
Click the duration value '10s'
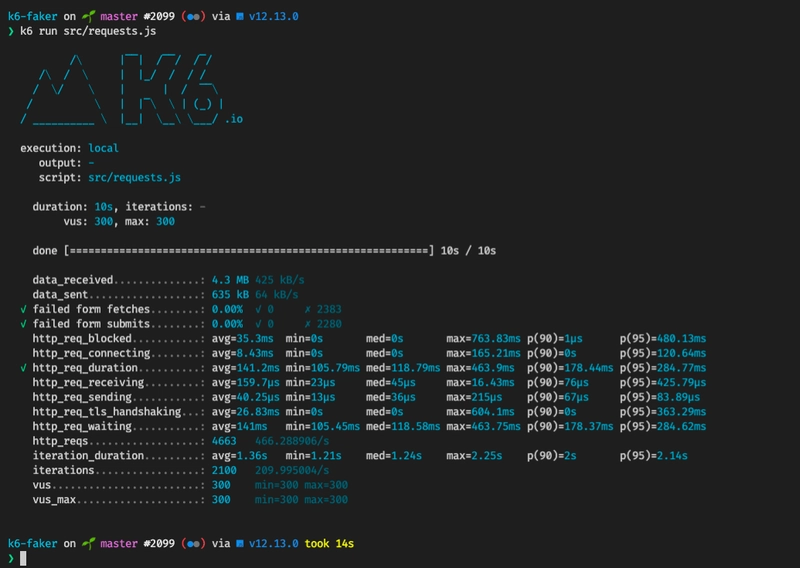point(104,207)
